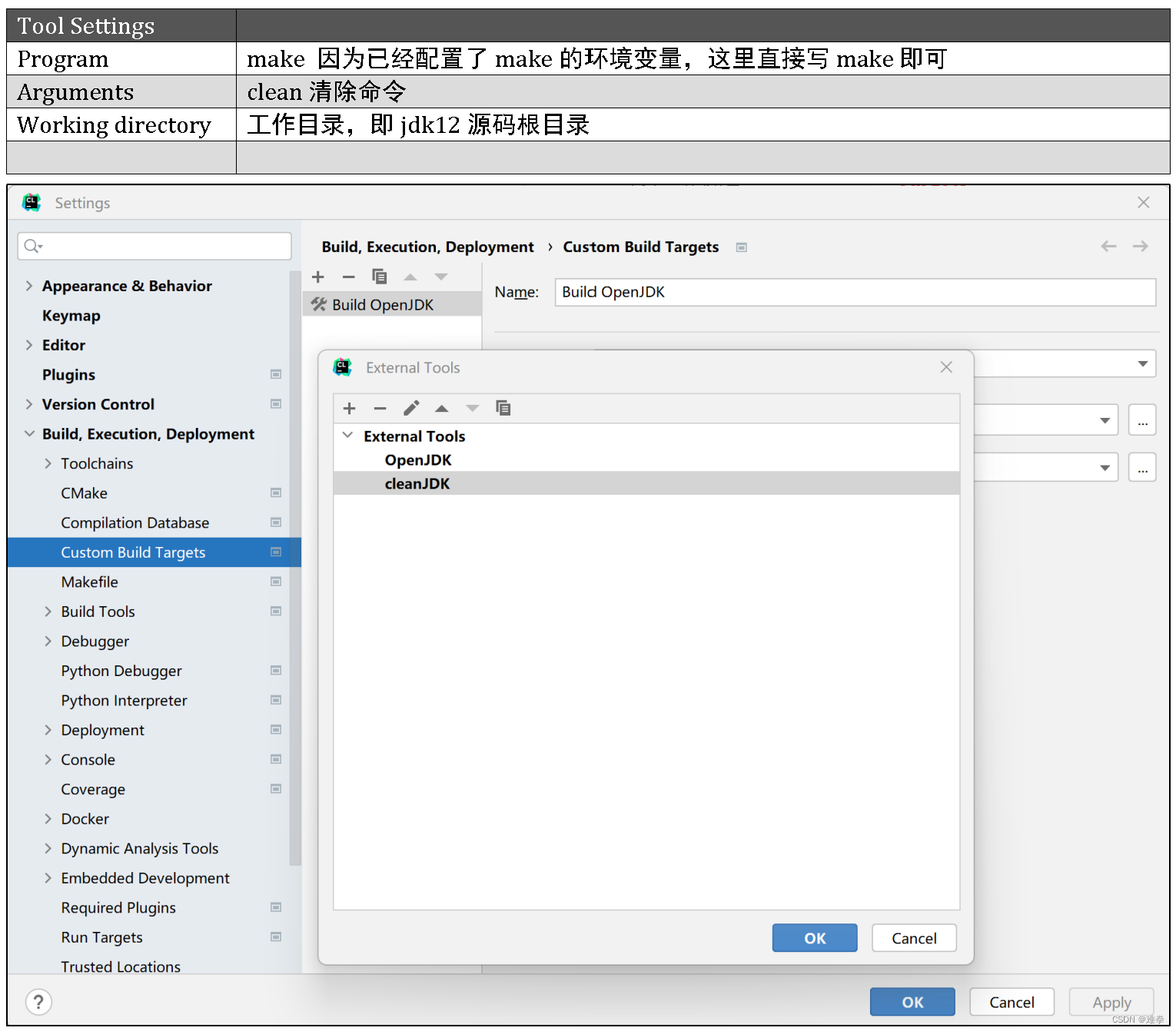Click the project-level icon next to Python Debugger
The image size is (1176, 1031).
pos(276,671)
